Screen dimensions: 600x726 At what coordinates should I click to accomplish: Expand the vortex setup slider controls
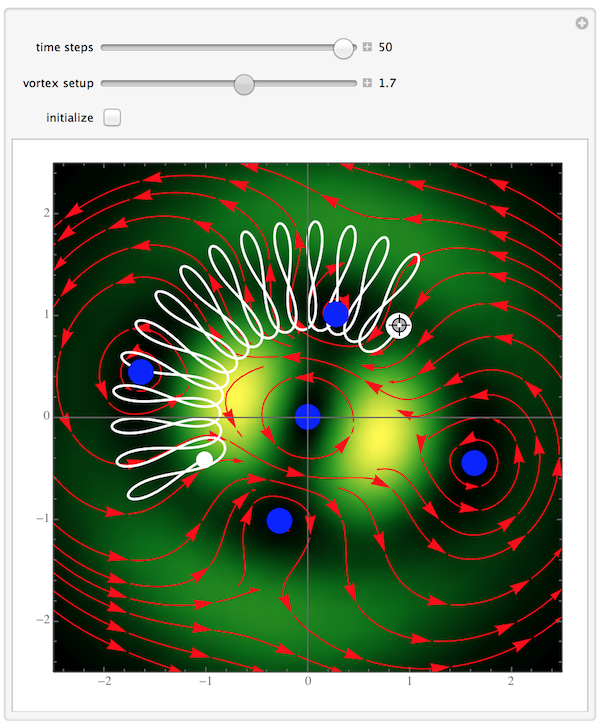click(367, 83)
